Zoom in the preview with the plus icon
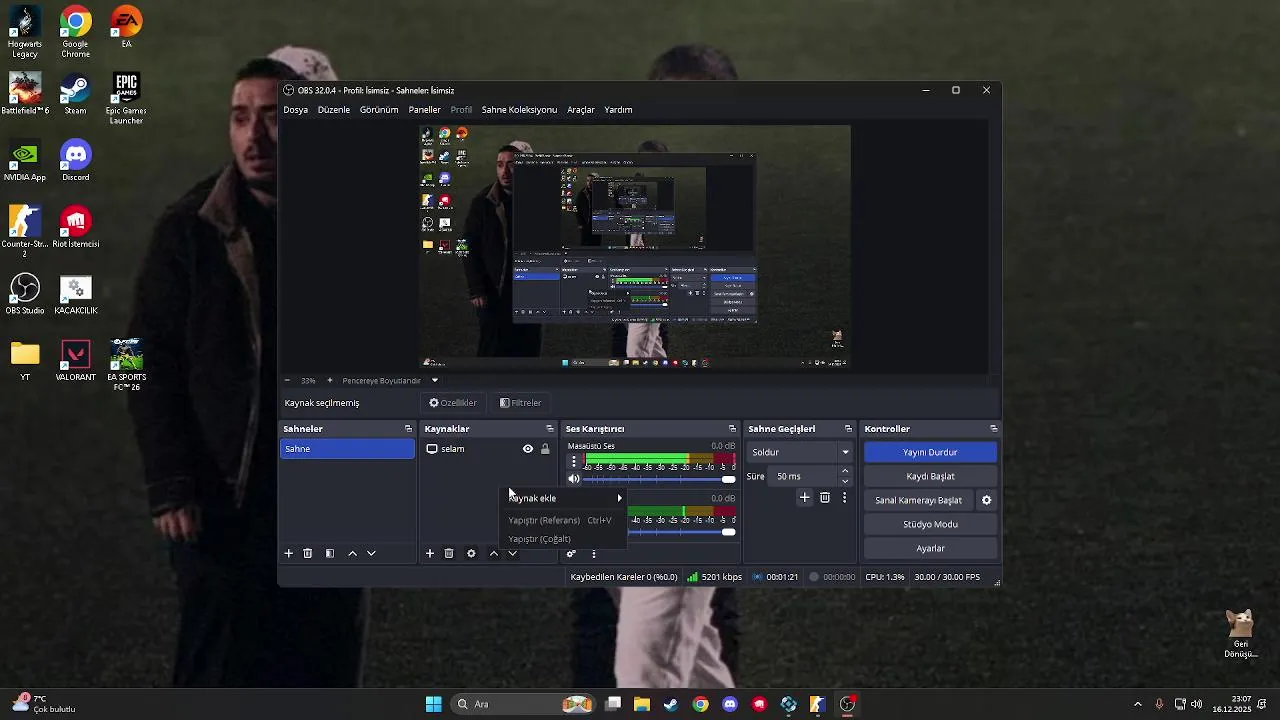Screen dimensions: 1280x720 330,380
